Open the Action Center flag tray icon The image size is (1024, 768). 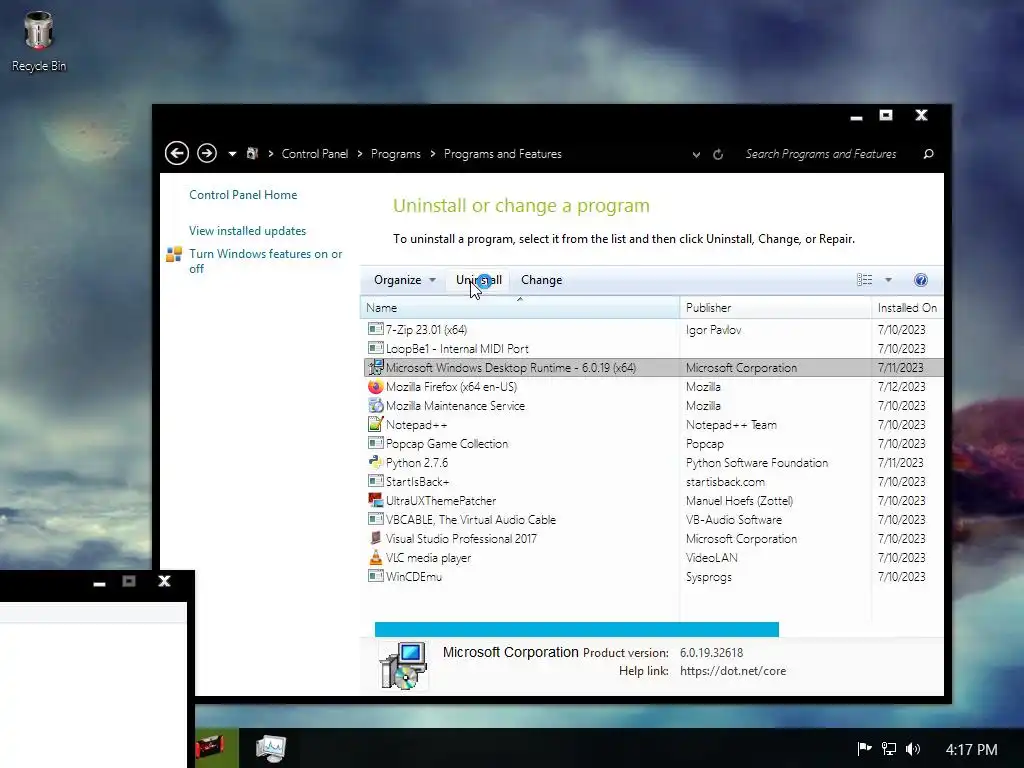coord(864,748)
